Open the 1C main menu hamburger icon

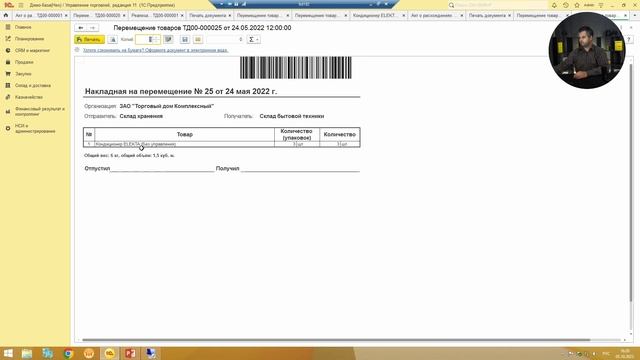[x=21, y=5]
